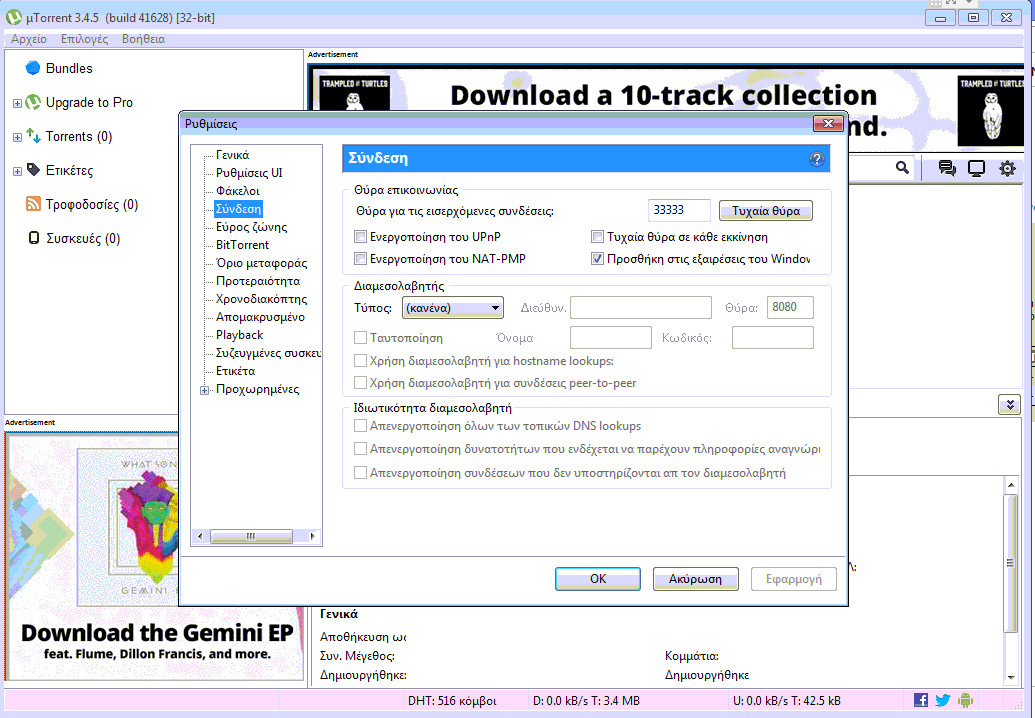1035x718 pixels.
Task: Click the Τυχαία θύρα button
Action: [766, 211]
